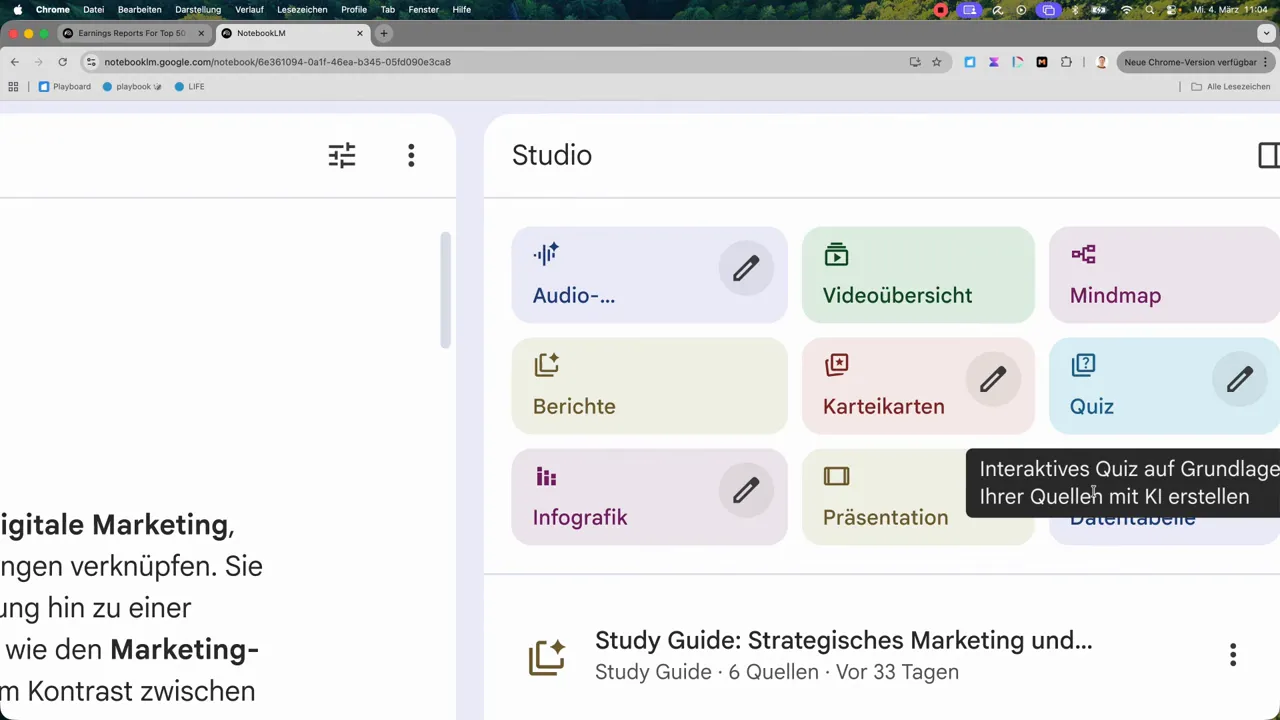Open the filter options in the chat panel
The width and height of the screenshot is (1280, 720).
point(341,155)
